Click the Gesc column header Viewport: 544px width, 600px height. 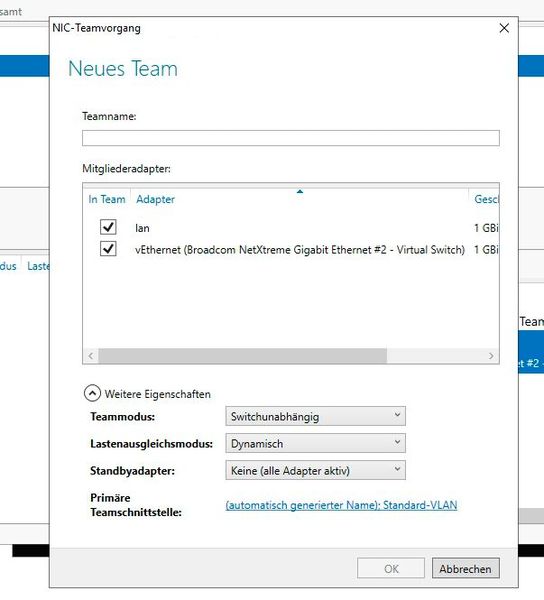[x=487, y=199]
